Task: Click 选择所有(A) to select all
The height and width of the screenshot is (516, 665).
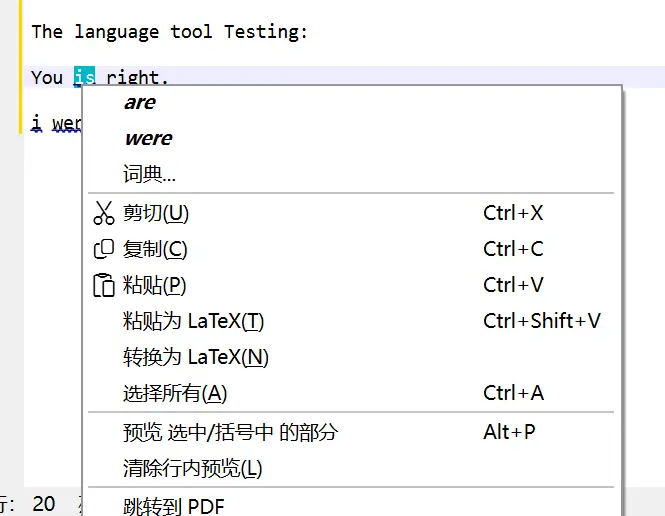Action: pyautogui.click(x=175, y=393)
